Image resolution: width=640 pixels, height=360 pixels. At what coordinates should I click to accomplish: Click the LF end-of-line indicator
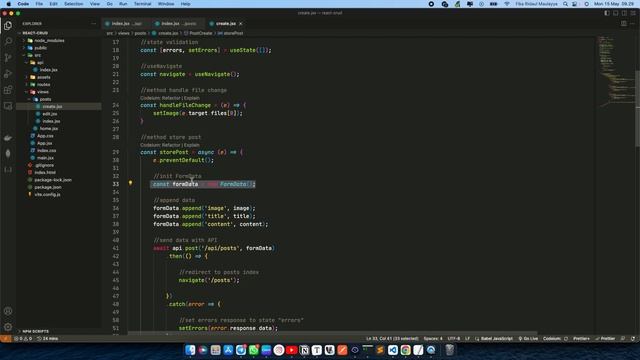click(x=467, y=339)
